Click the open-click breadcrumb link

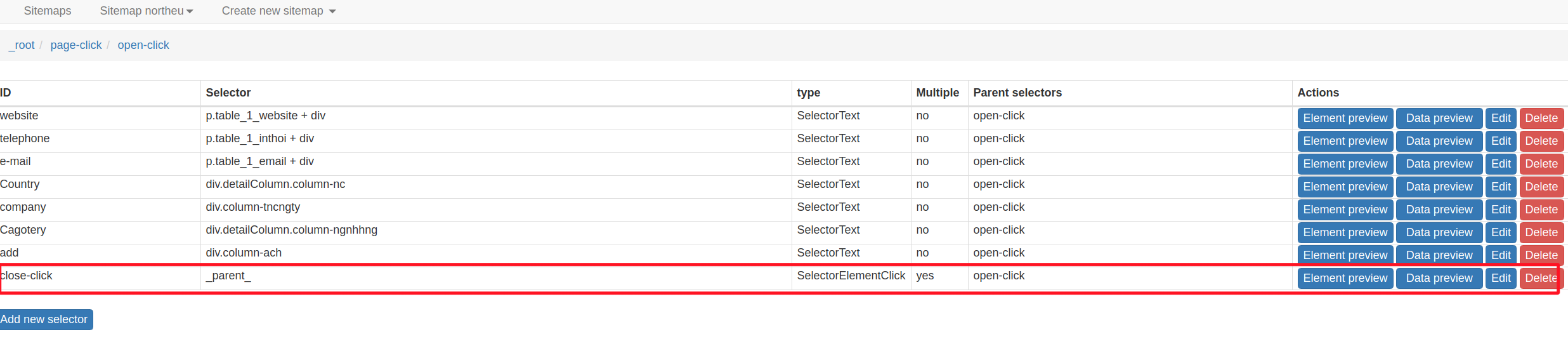click(x=143, y=45)
